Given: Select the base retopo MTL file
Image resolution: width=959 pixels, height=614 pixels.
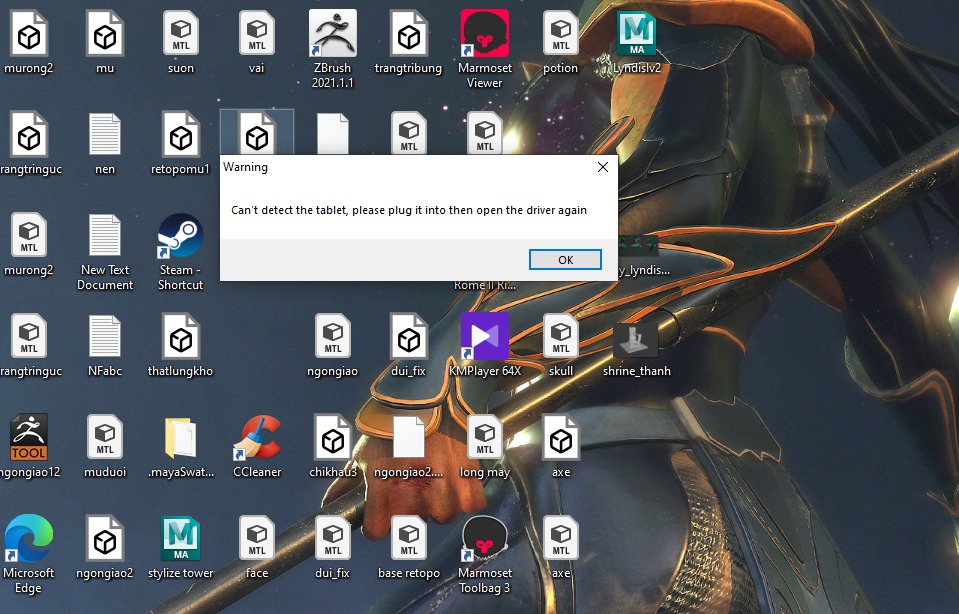Looking at the screenshot, I should (408, 540).
